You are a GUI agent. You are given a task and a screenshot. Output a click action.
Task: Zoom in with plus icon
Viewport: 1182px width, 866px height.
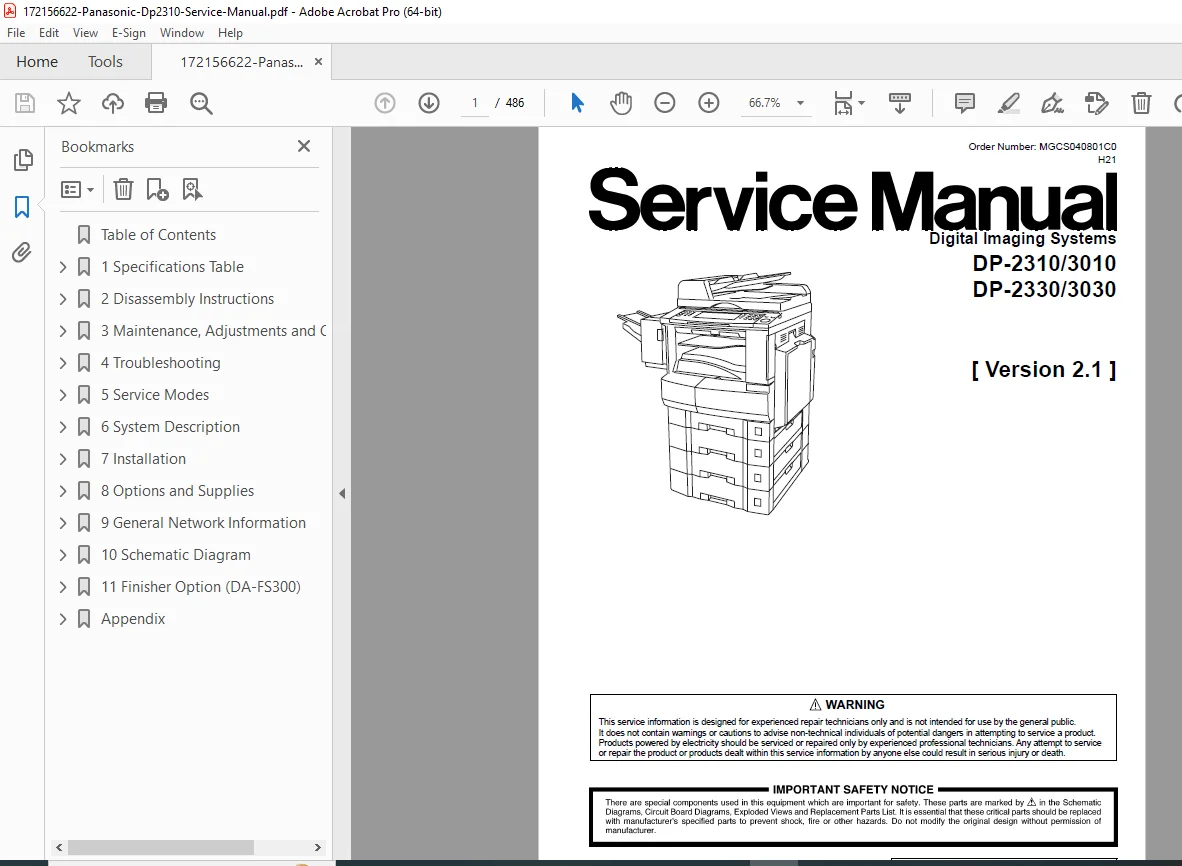tap(709, 103)
